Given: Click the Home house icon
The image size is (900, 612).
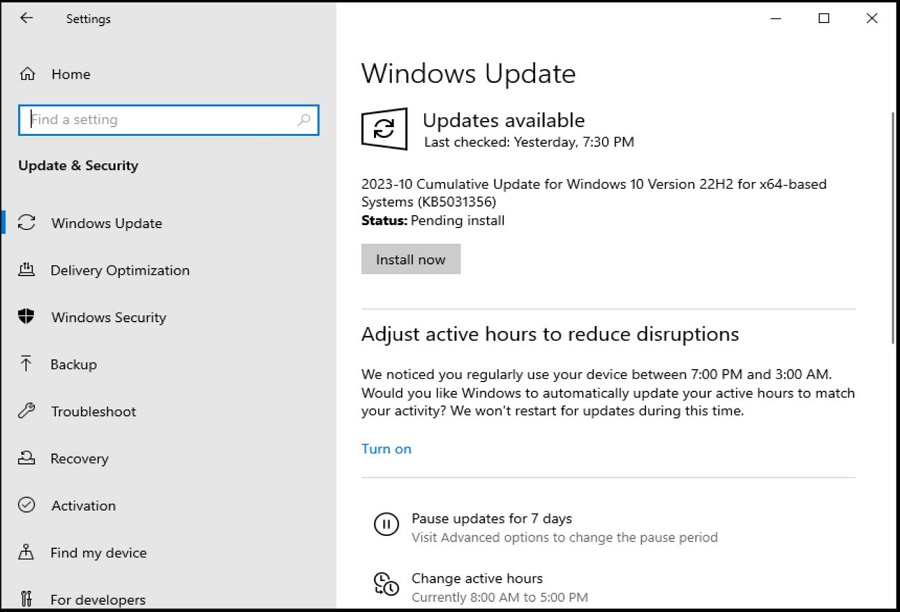Looking at the screenshot, I should pos(27,74).
